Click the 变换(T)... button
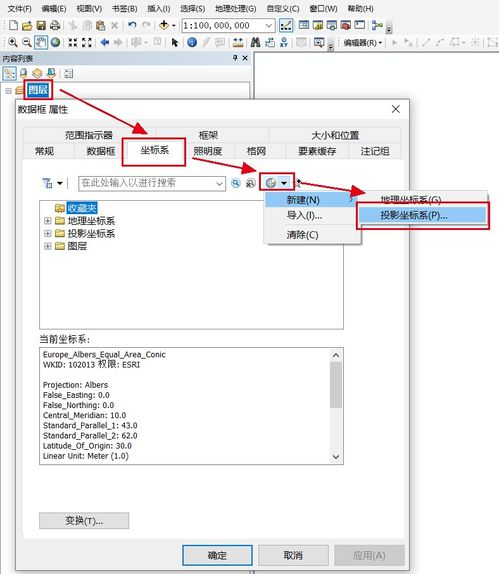The image size is (499, 574). [84, 521]
